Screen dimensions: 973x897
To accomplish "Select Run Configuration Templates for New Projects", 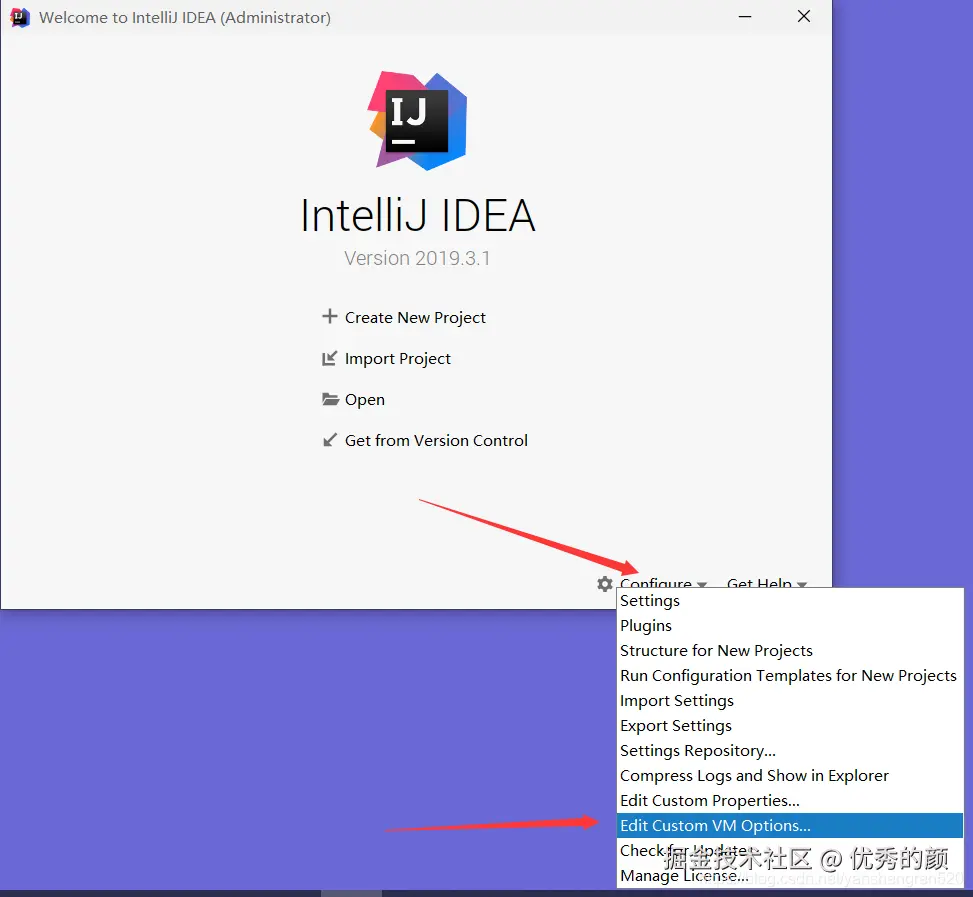I will click(789, 676).
